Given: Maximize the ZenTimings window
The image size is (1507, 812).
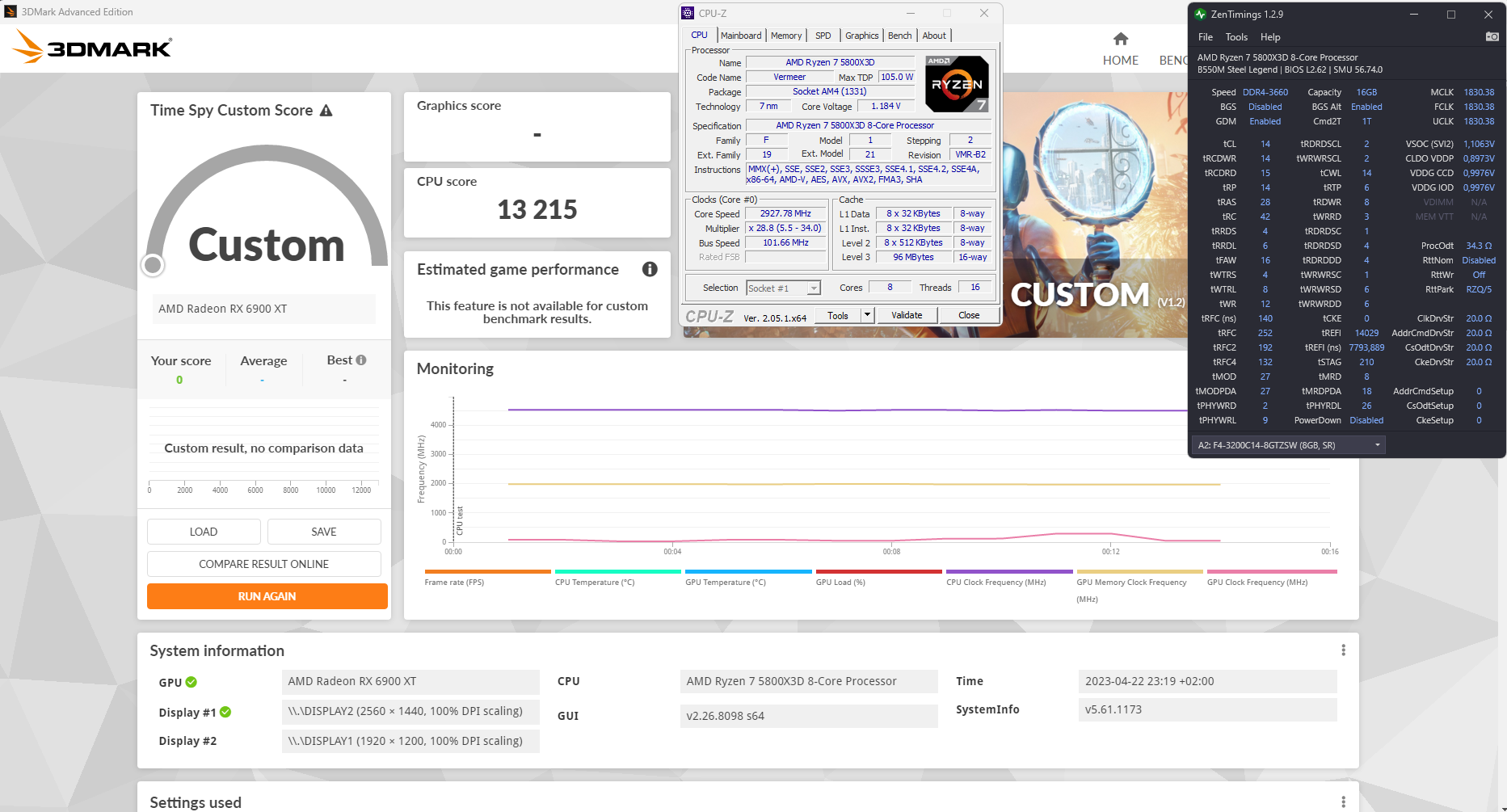Looking at the screenshot, I should pyautogui.click(x=1451, y=15).
